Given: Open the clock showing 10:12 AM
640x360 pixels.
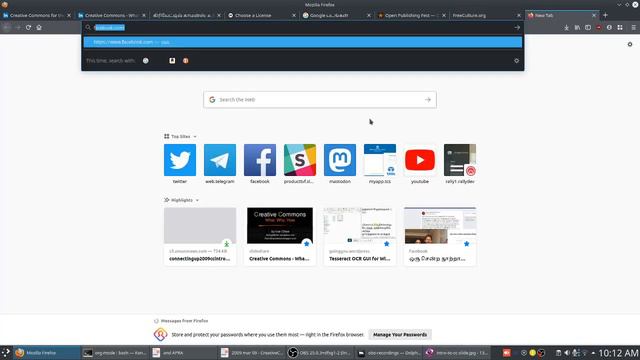Looking at the screenshot, I should [618, 353].
